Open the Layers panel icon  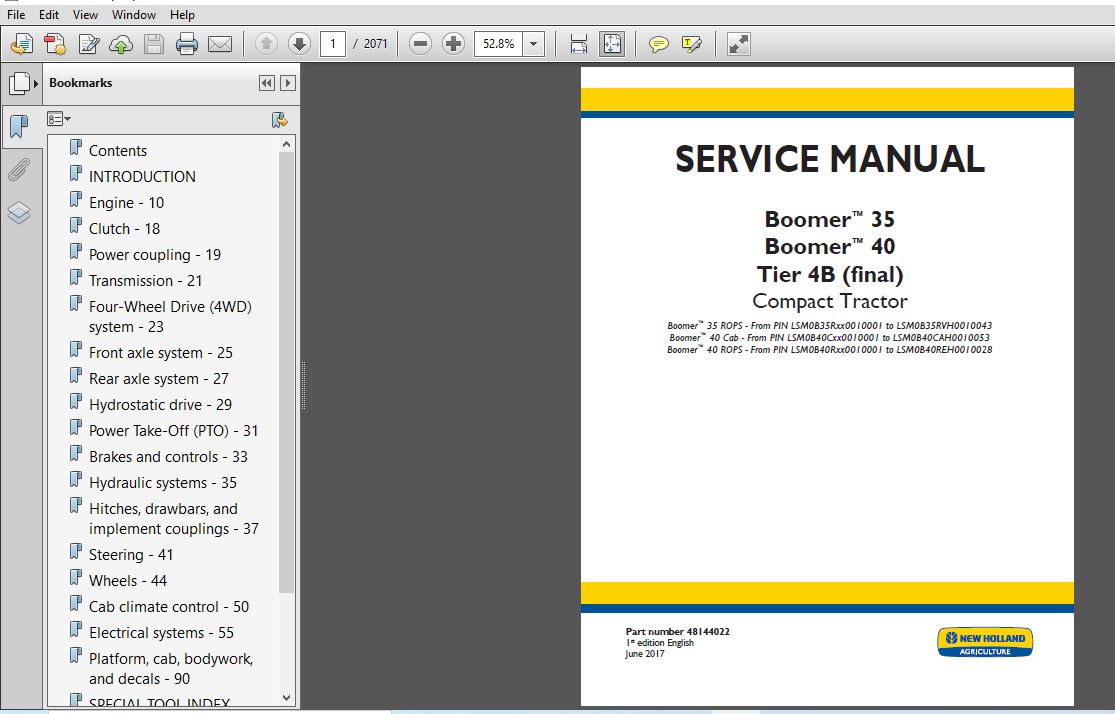pos(18,212)
